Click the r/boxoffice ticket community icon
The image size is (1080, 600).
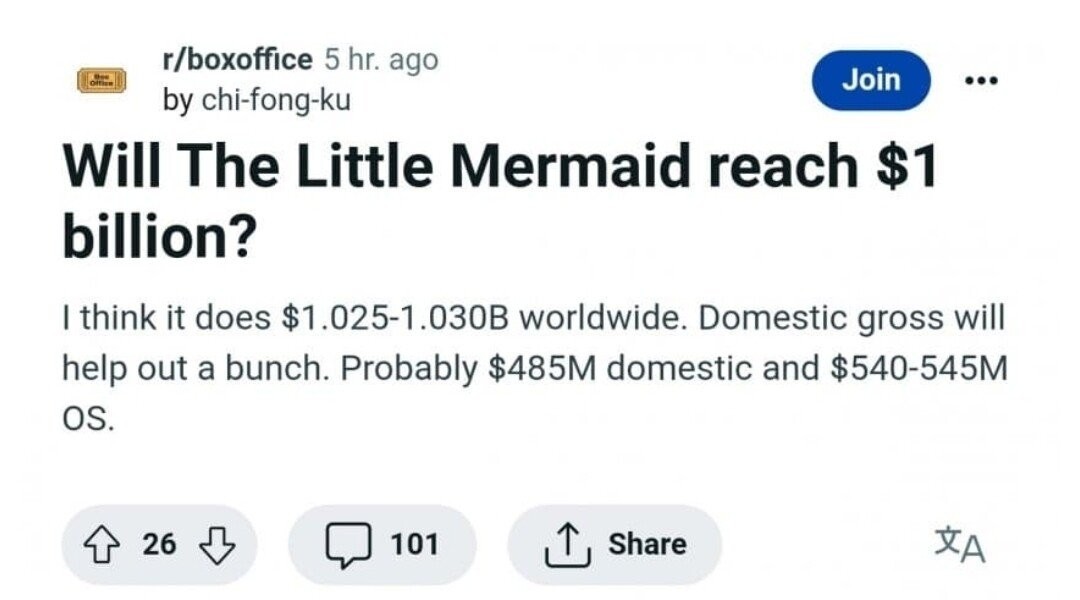click(101, 81)
